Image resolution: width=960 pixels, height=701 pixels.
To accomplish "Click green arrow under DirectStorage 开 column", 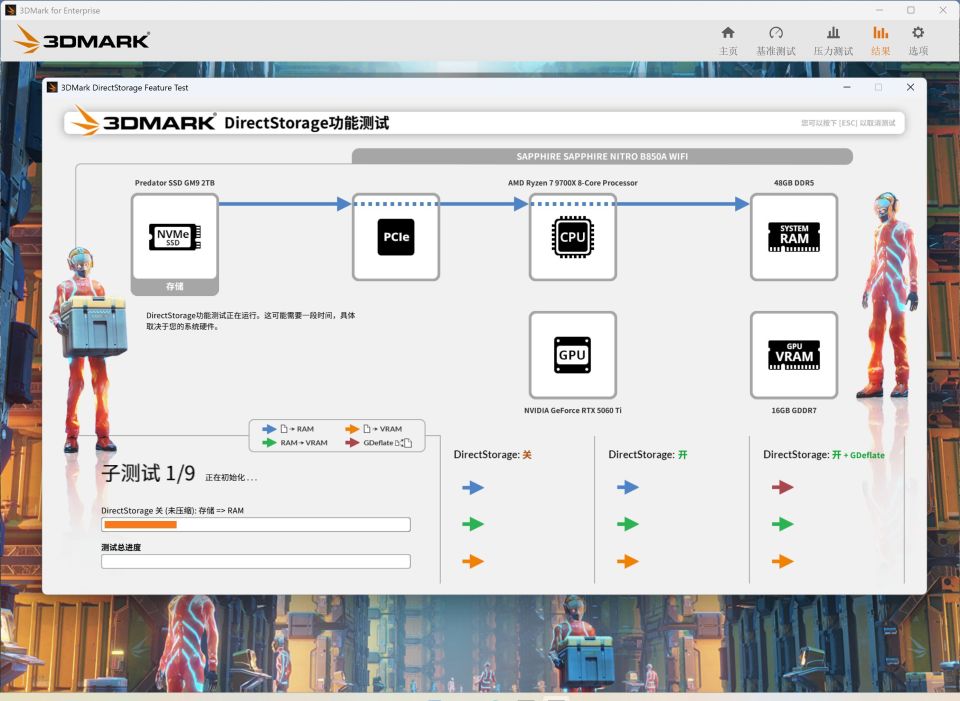I will [x=628, y=524].
